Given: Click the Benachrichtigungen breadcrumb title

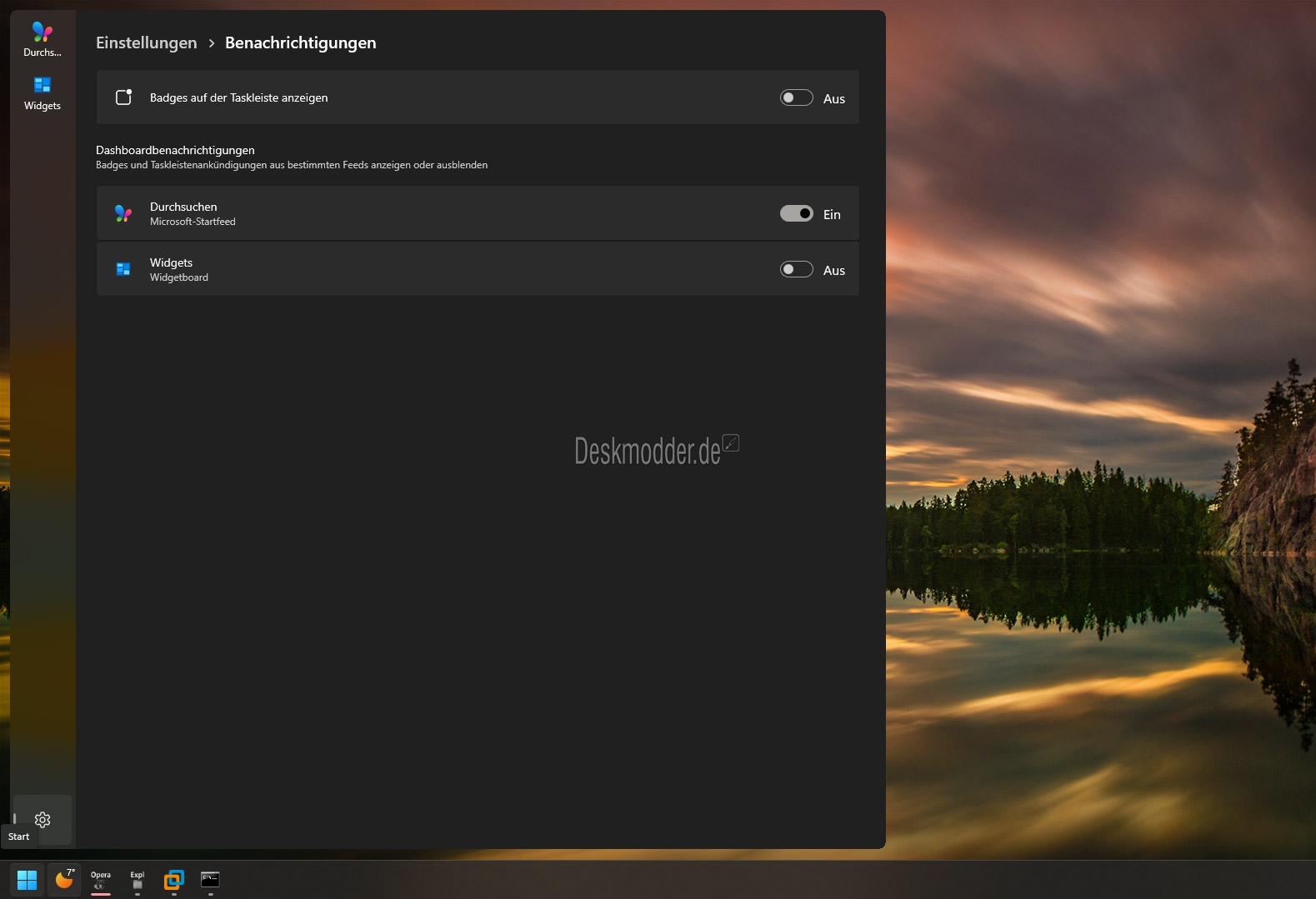Looking at the screenshot, I should (x=300, y=42).
